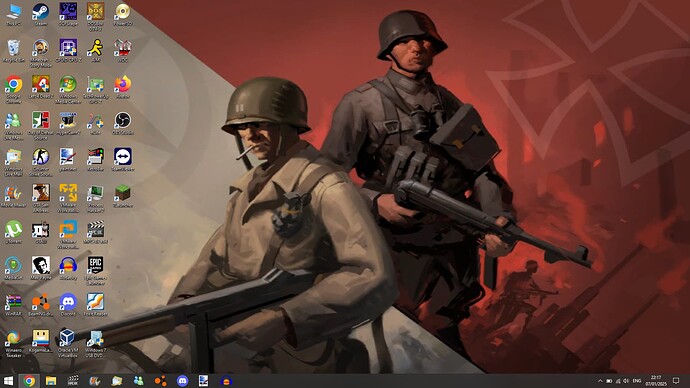Launch the TechPowerUp GPU-Z shortcut
The image size is (690, 388).
click(x=95, y=89)
